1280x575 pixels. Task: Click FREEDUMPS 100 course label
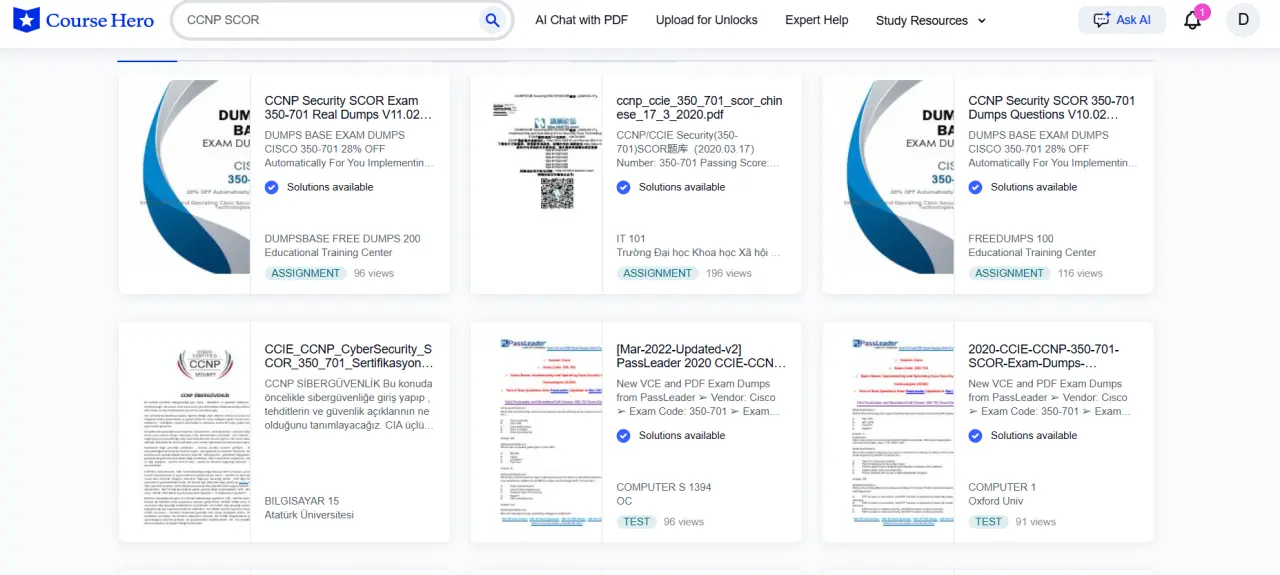point(1011,239)
